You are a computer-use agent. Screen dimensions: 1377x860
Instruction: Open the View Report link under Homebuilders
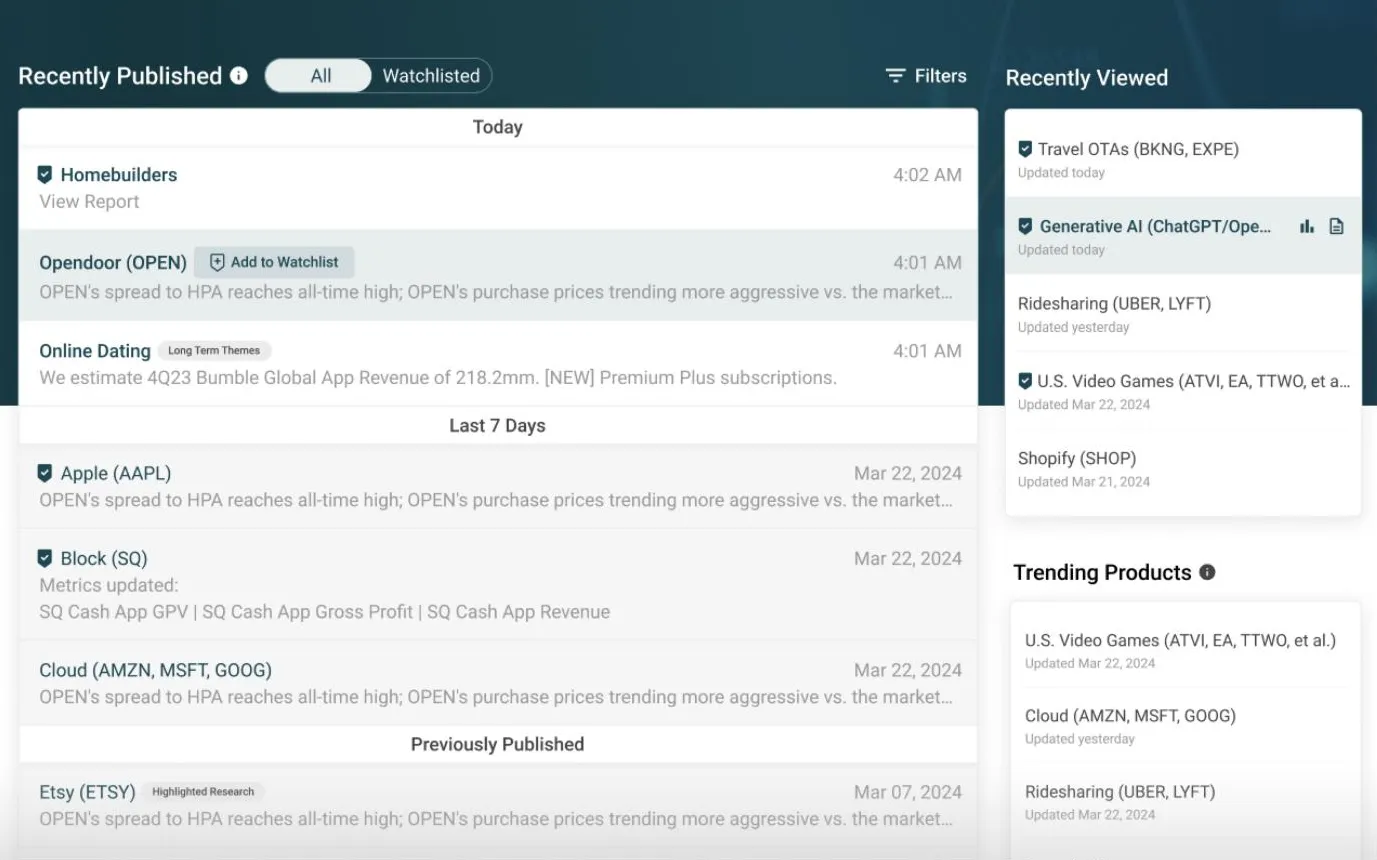tap(89, 201)
